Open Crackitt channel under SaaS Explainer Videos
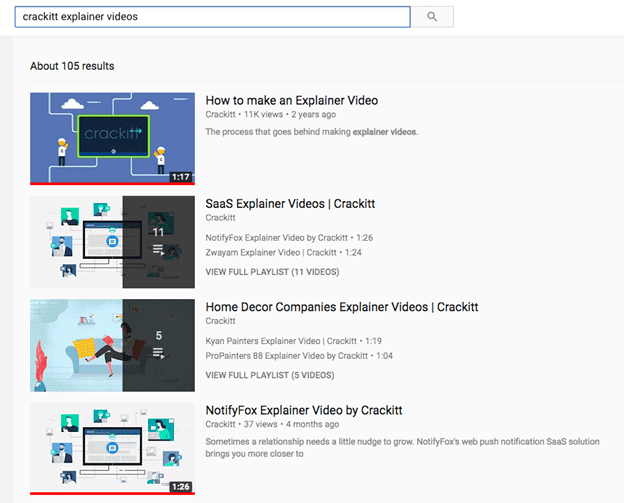 tap(220, 218)
